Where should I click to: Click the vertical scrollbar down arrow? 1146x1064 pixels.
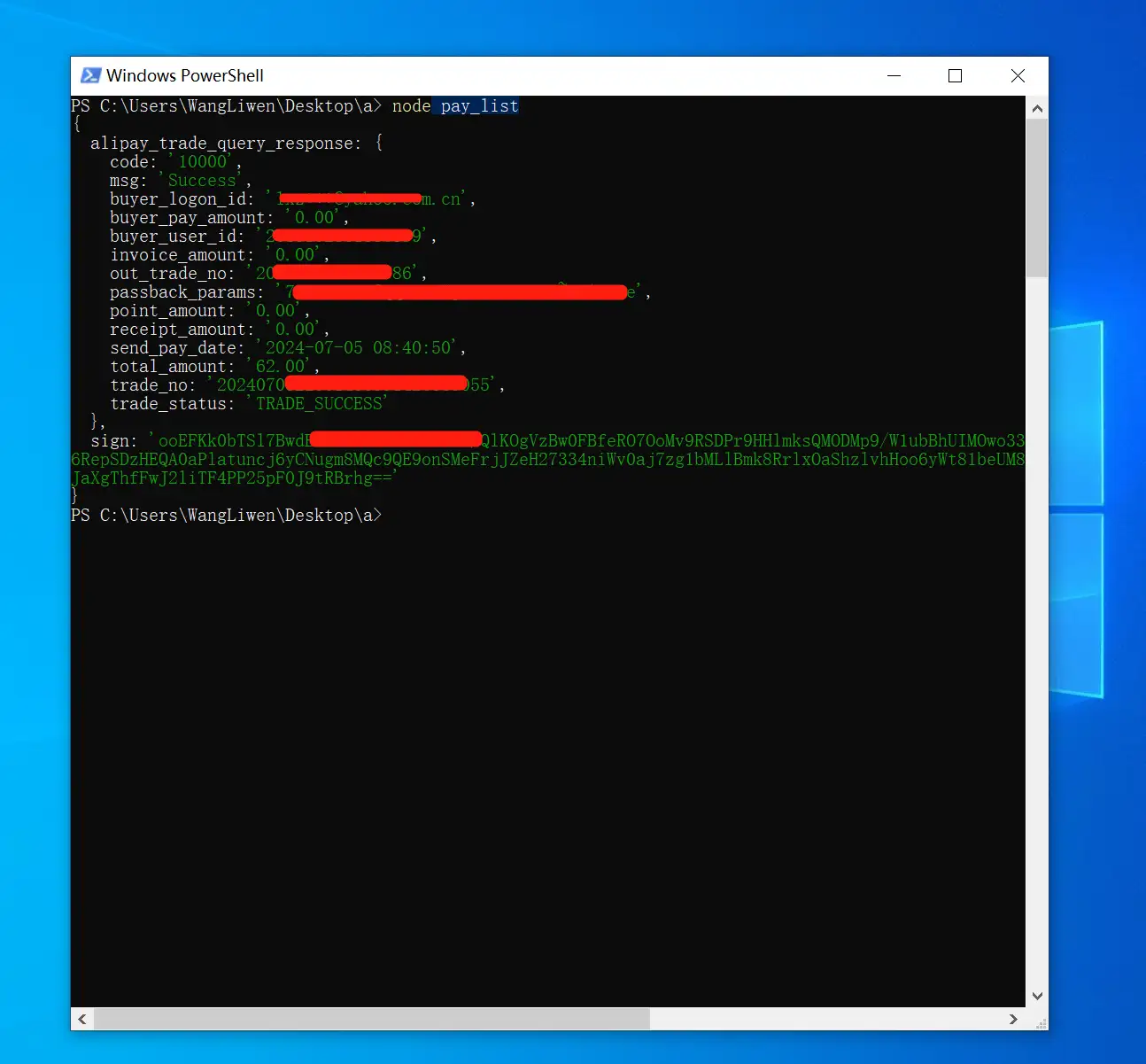[x=1037, y=996]
